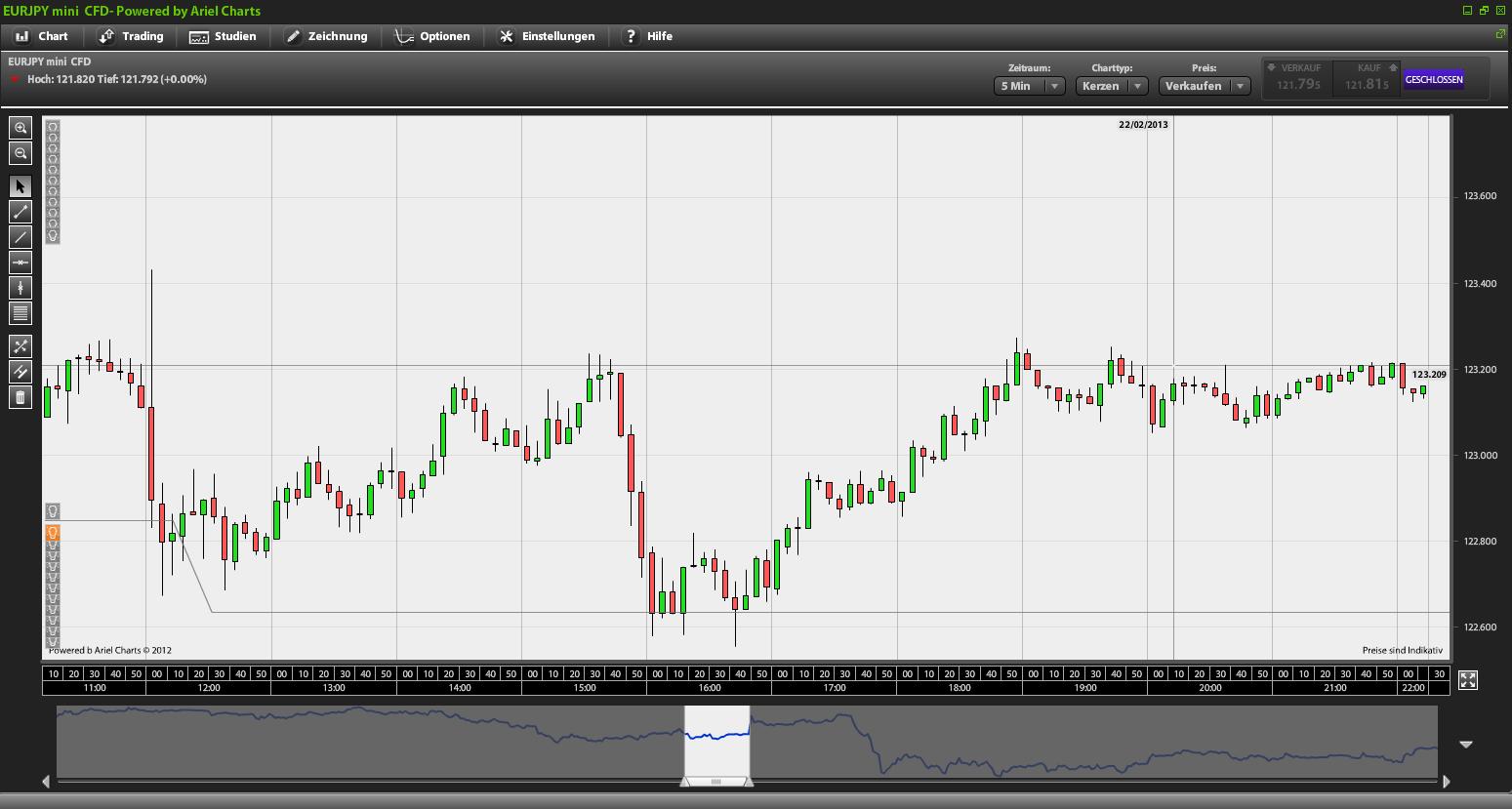Click the pop-out window icon below window controls

pyautogui.click(x=1500, y=34)
